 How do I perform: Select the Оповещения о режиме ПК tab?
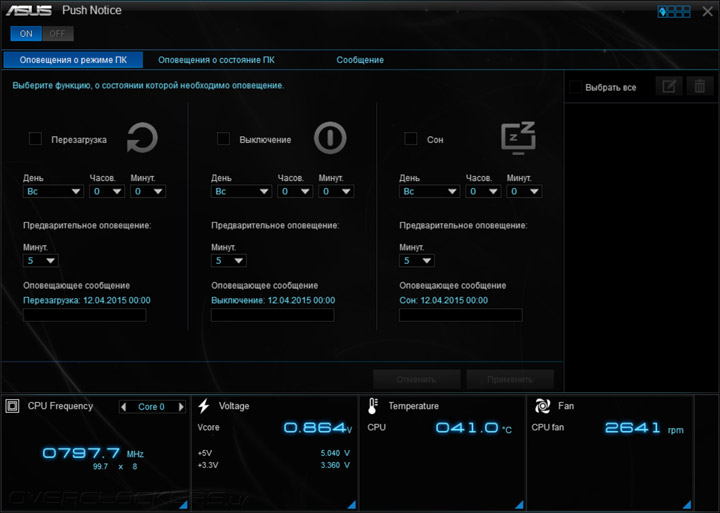(73, 60)
